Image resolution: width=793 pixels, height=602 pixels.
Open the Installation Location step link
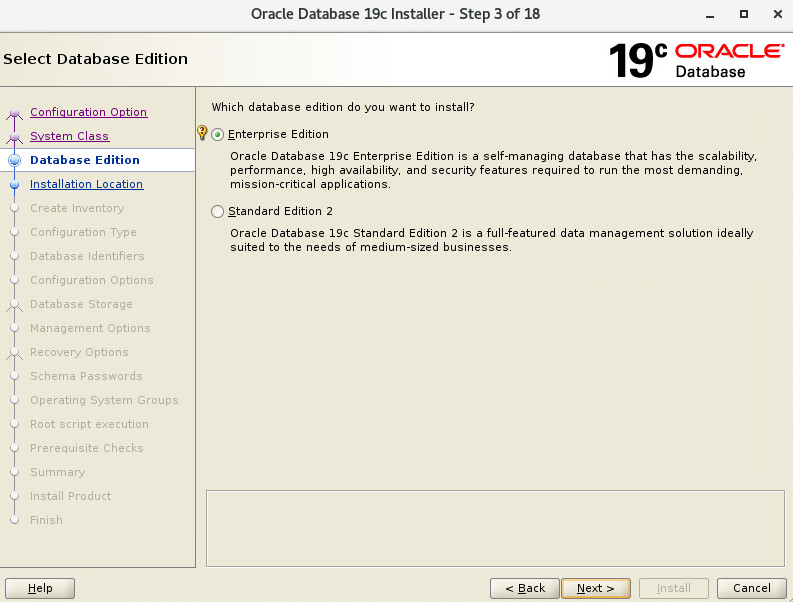[x=86, y=184]
